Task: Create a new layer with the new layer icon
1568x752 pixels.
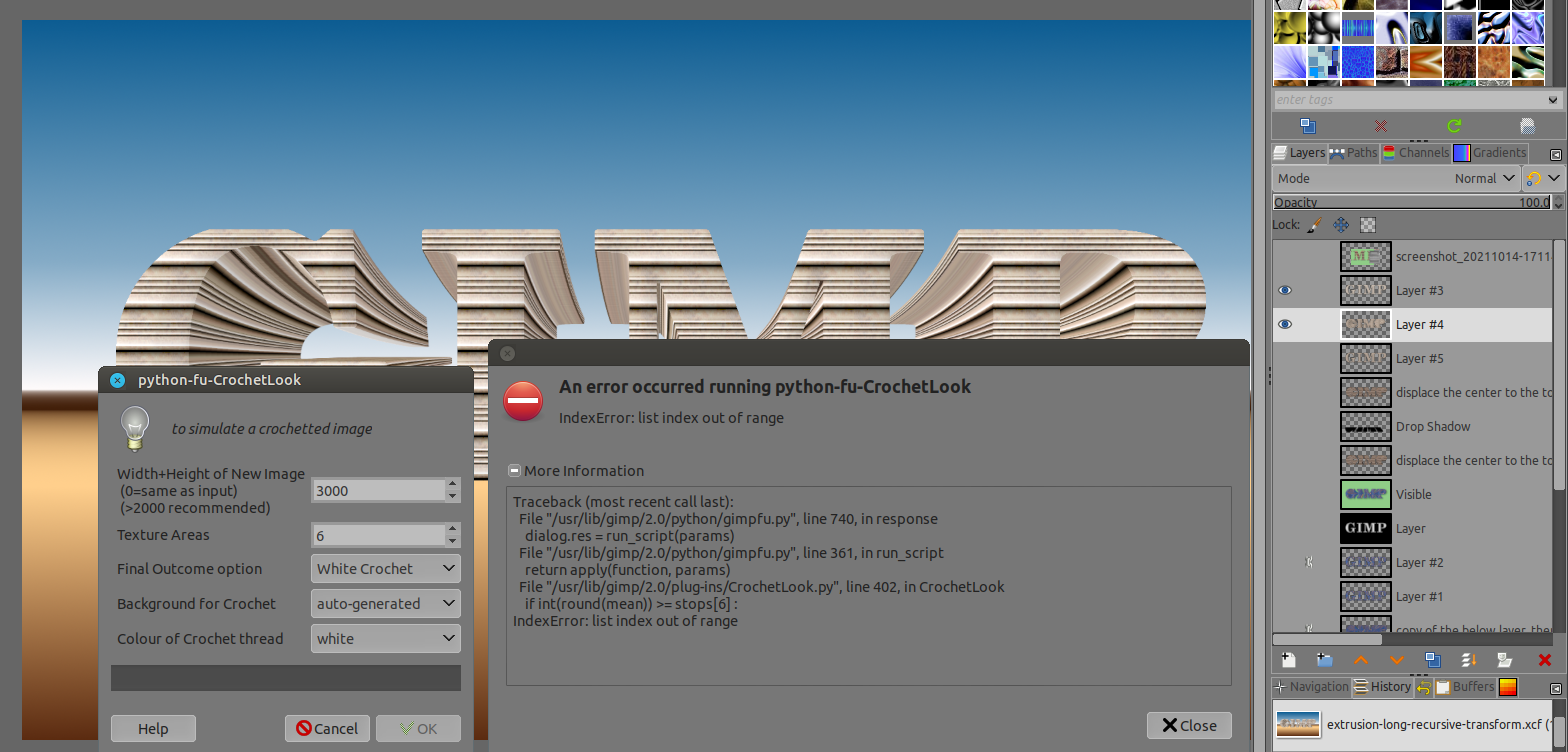Action: tap(1289, 660)
